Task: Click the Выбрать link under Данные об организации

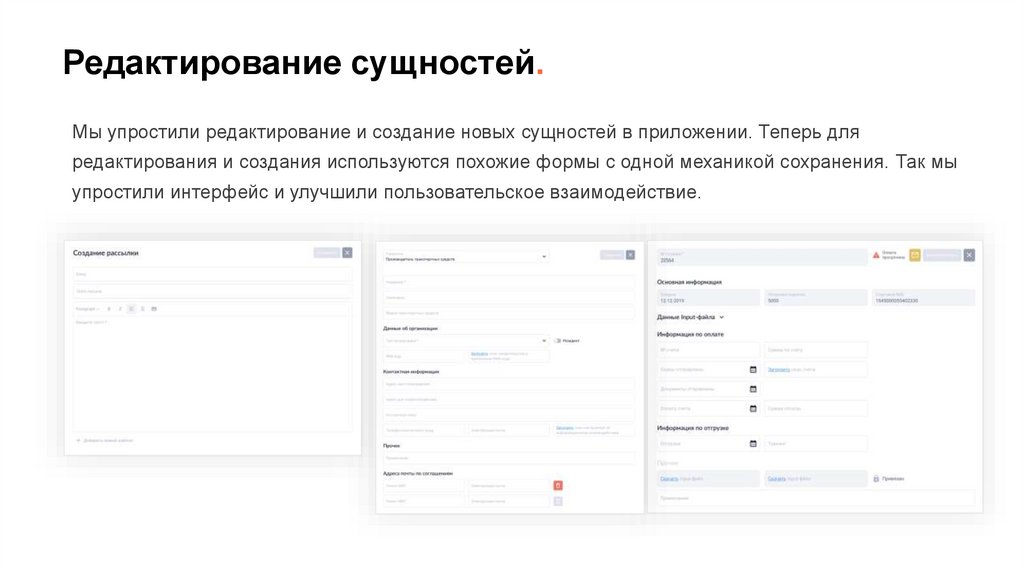Action: [479, 354]
